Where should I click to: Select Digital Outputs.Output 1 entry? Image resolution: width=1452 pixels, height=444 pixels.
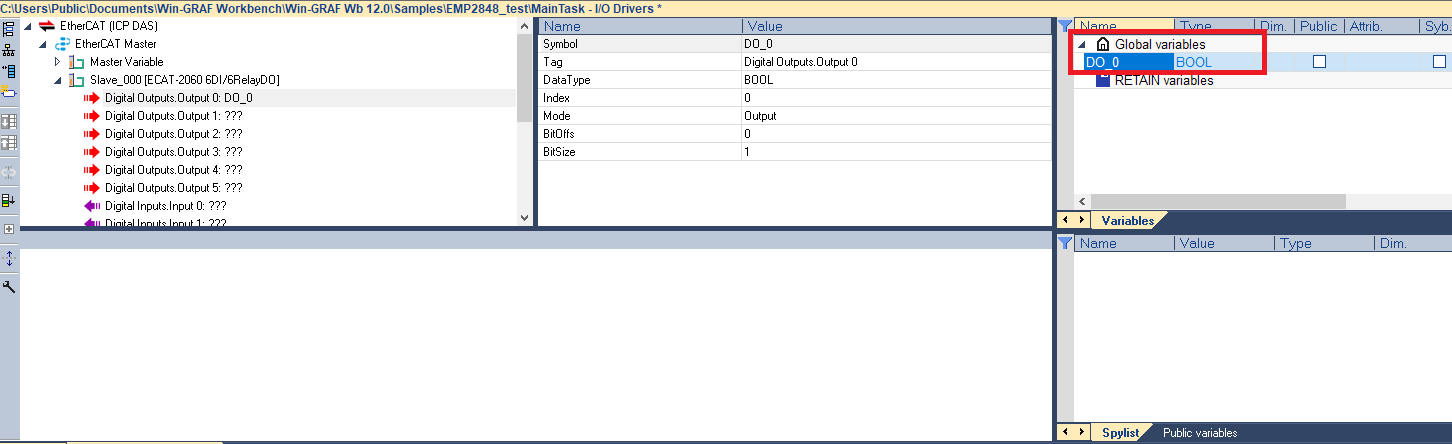174,116
